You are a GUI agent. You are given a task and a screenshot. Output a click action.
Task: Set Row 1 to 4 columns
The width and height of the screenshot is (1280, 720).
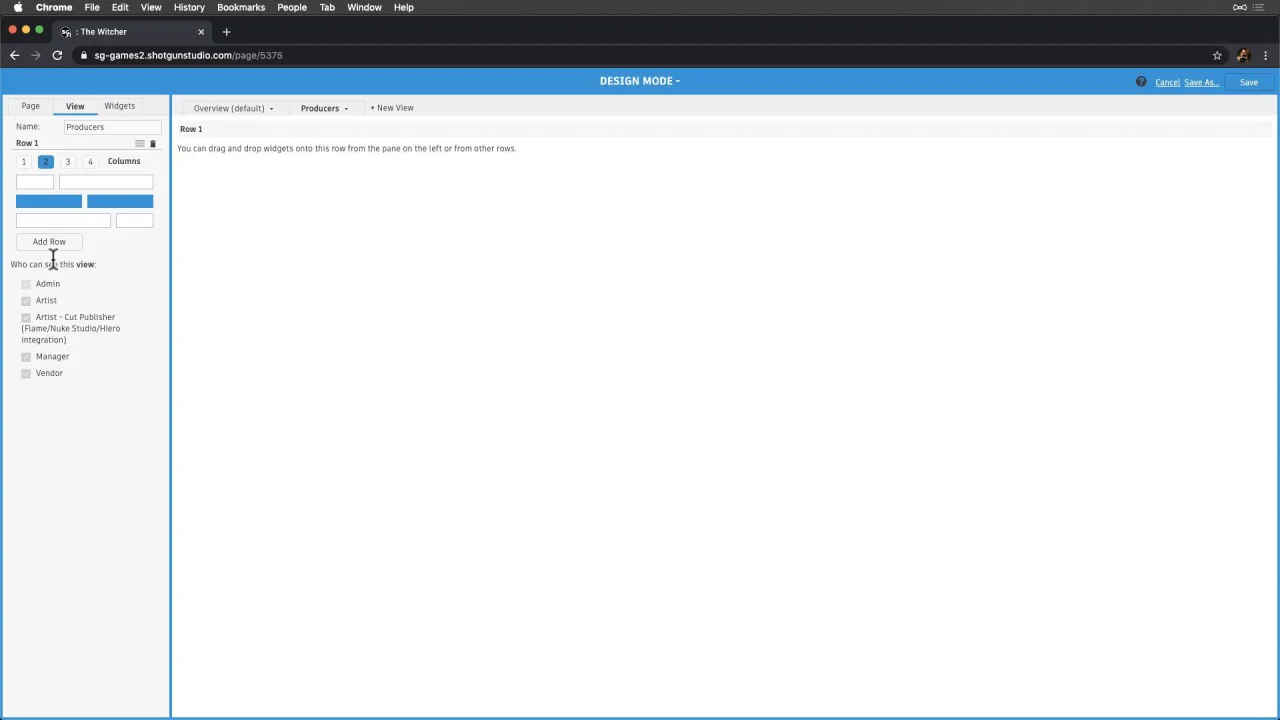(90, 162)
